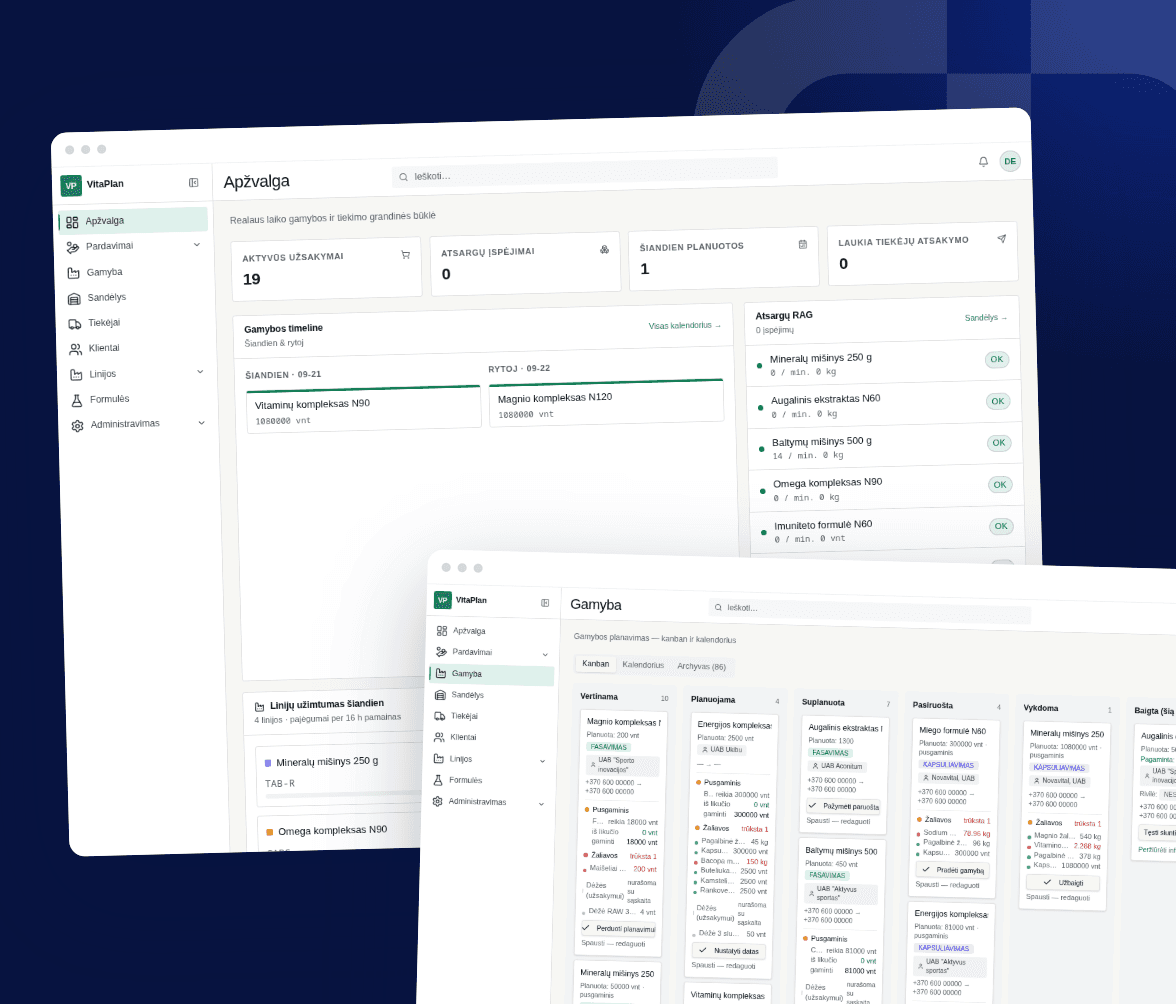Click the icon on Atsargų įspėjimai card
The height and width of the screenshot is (1004, 1176).
tap(604, 250)
